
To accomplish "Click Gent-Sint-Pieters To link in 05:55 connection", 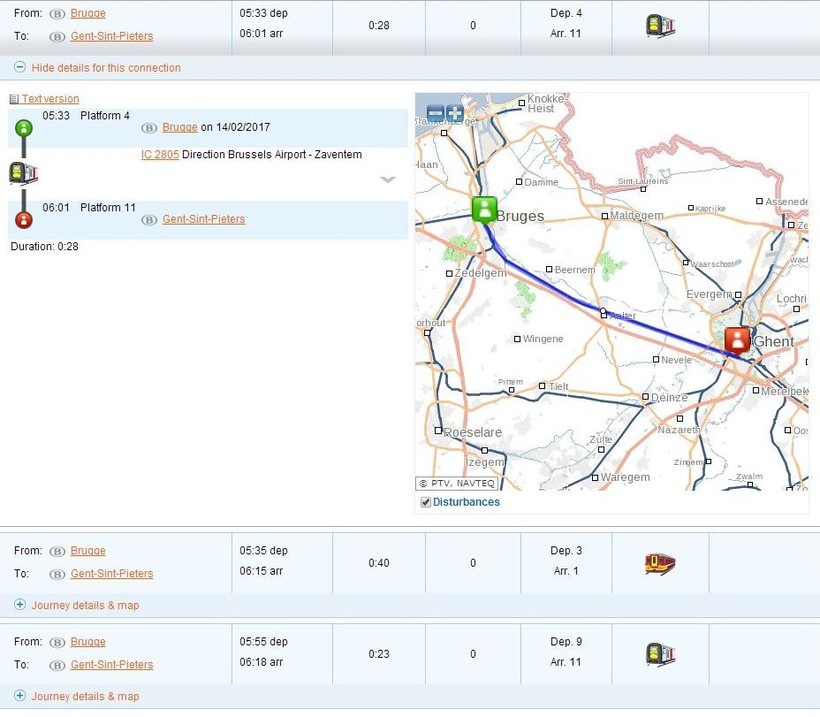I will click(x=112, y=665).
